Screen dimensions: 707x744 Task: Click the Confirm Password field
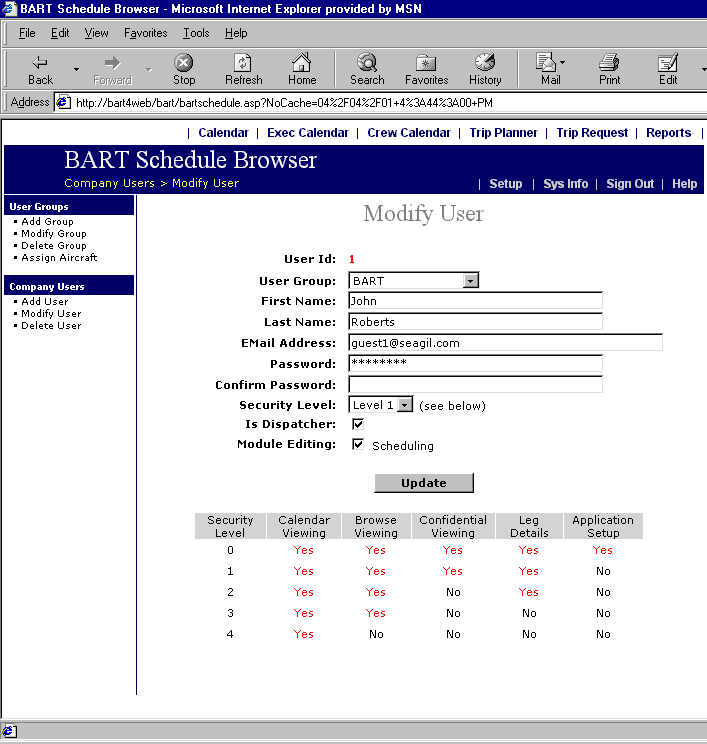click(475, 384)
